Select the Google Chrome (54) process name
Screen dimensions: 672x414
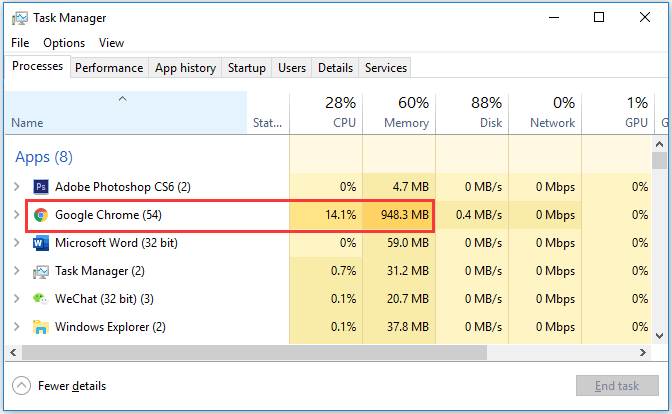tap(108, 215)
